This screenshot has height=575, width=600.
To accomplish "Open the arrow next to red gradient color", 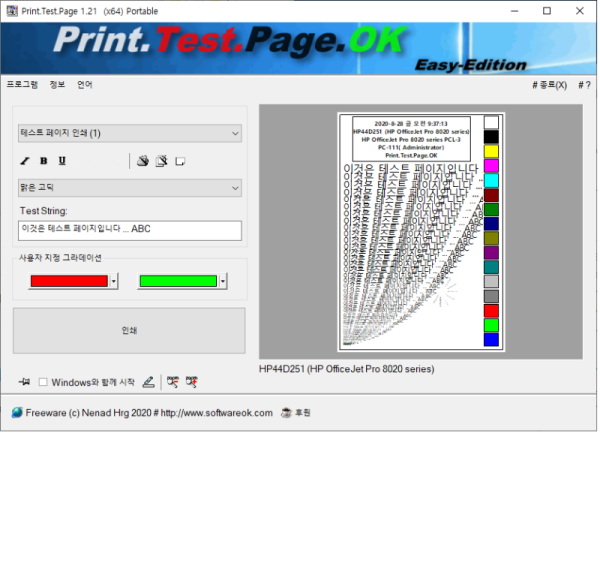I will click(x=114, y=281).
